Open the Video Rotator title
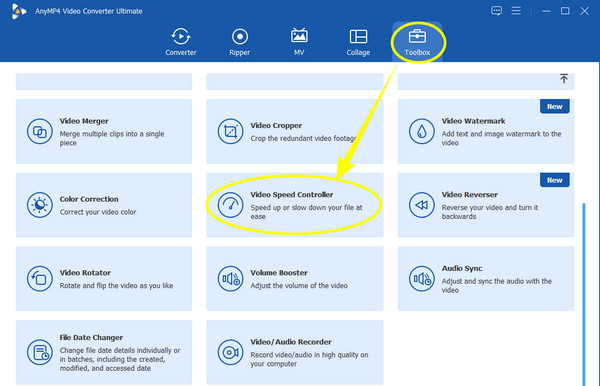Viewport: 600px width, 386px height. point(85,273)
